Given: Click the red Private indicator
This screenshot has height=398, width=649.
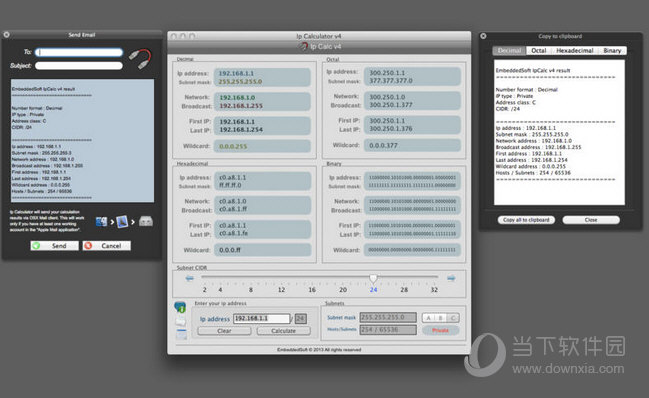Looking at the screenshot, I should coord(440,330).
